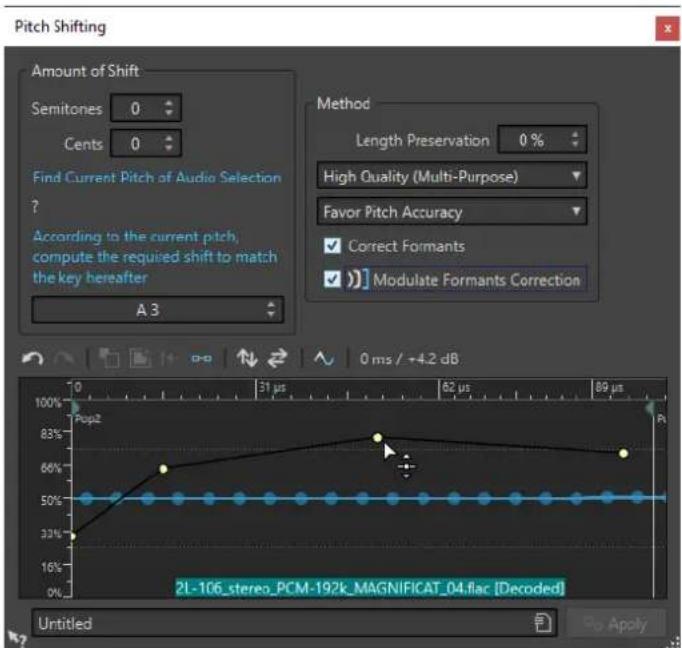Paste the envelope with the toolbar icon
The height and width of the screenshot is (648, 682).
pos(140,359)
